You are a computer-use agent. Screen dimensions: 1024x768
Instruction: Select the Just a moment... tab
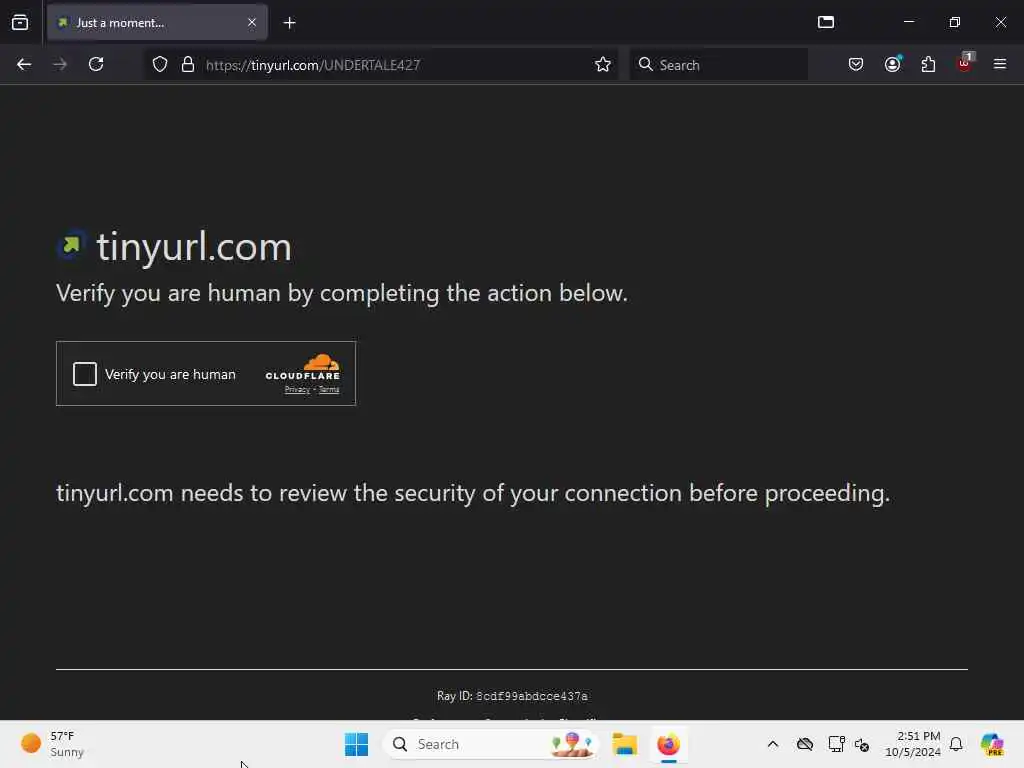[157, 23]
